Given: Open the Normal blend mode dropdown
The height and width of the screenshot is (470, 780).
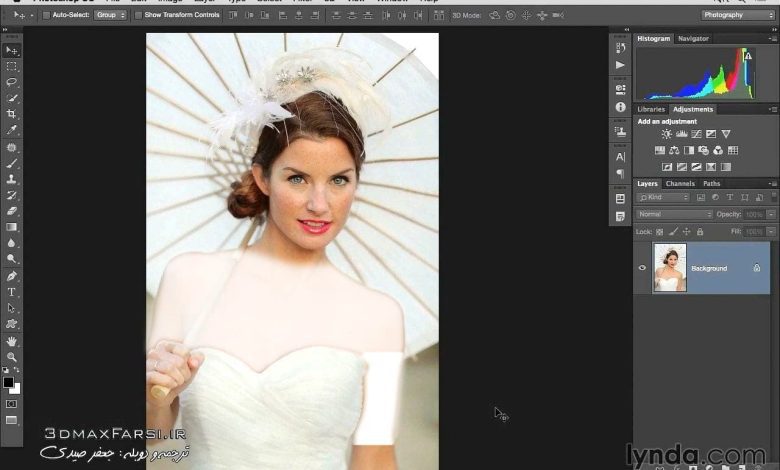Looking at the screenshot, I should [x=675, y=214].
